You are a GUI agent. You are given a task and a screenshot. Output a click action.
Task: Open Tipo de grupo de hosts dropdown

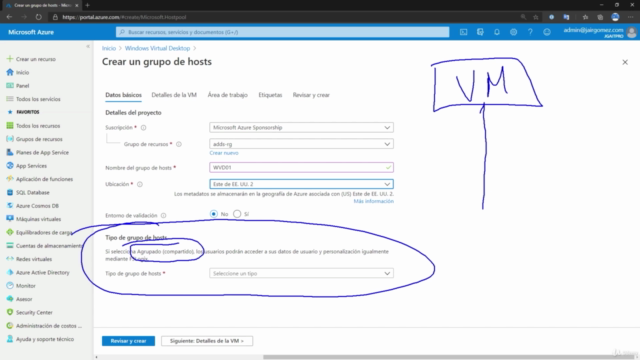(x=301, y=273)
